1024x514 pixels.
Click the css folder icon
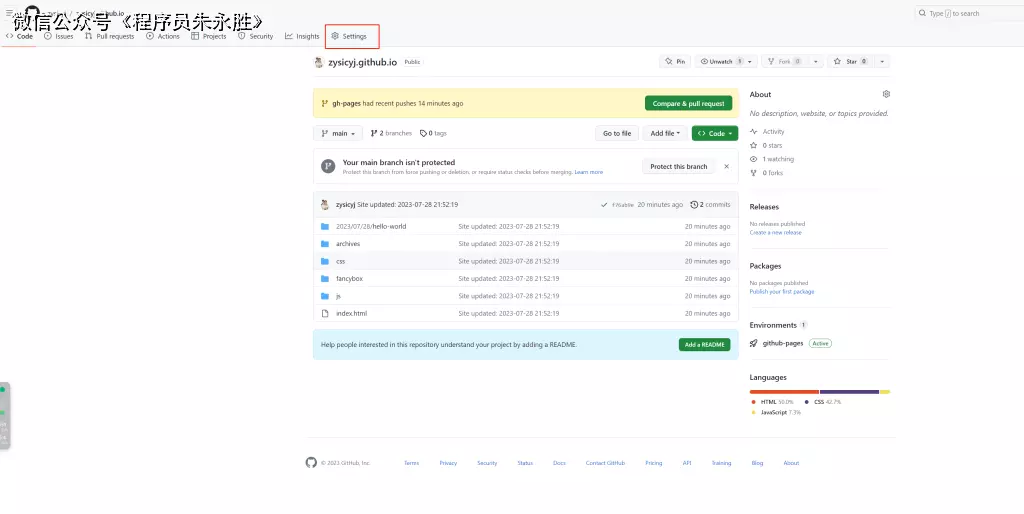click(x=325, y=261)
